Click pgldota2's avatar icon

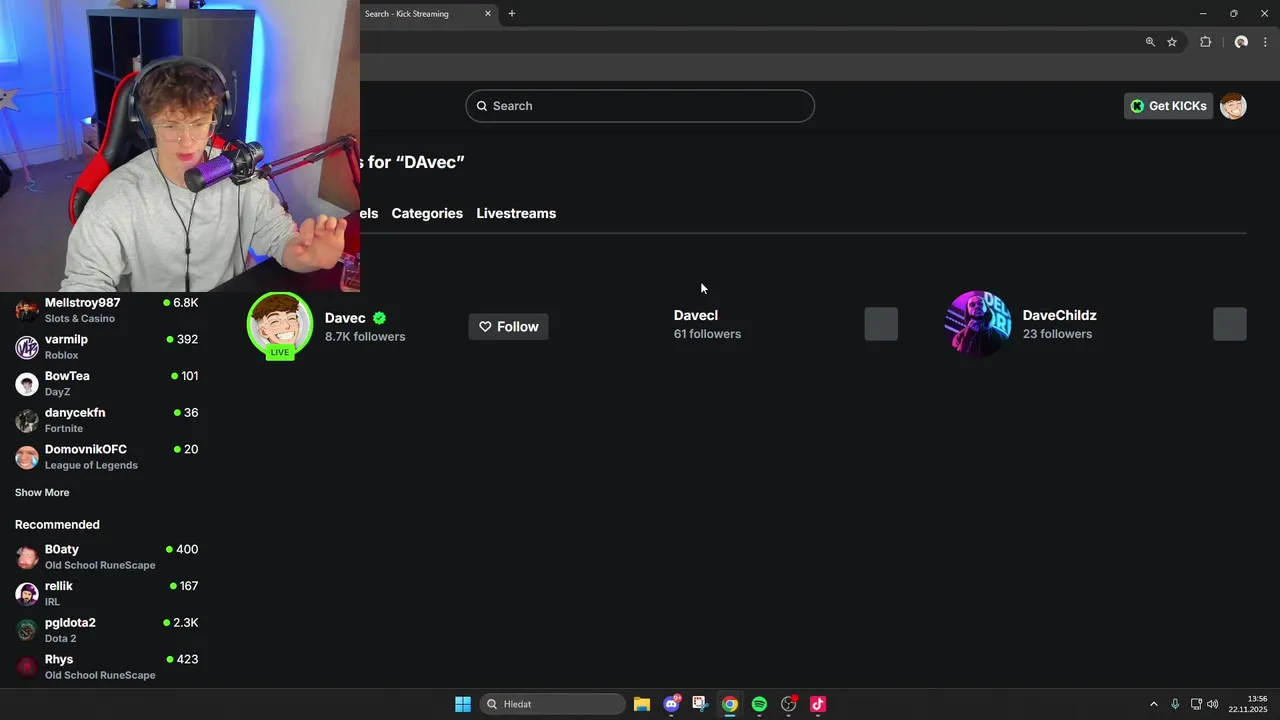(x=27, y=630)
